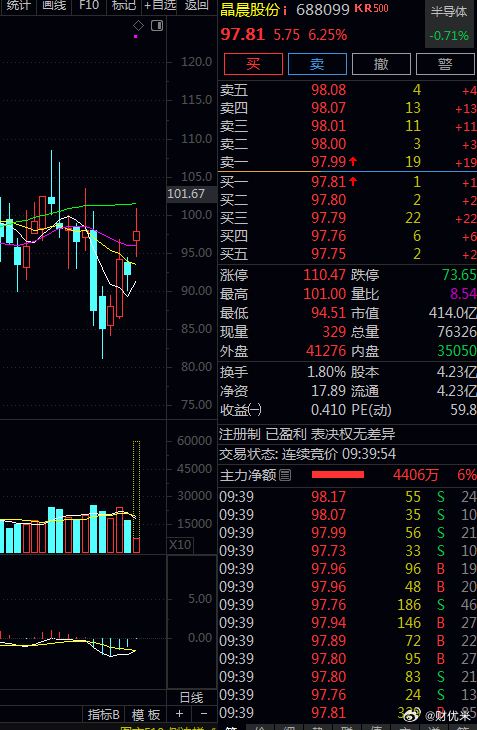Open the 统计 statistics toolbar item
Image resolution: width=477 pixels, height=730 pixels.
(17, 6)
